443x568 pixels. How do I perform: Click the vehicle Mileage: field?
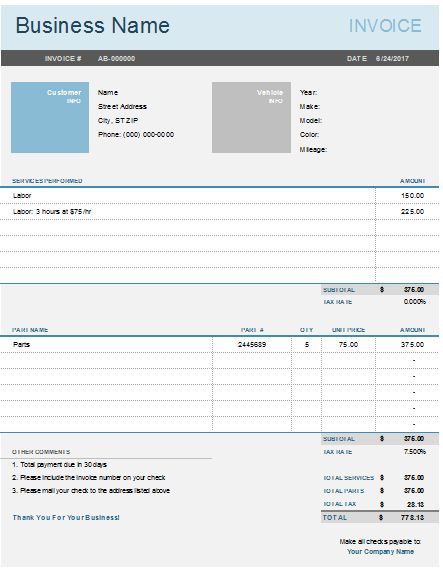coord(313,149)
